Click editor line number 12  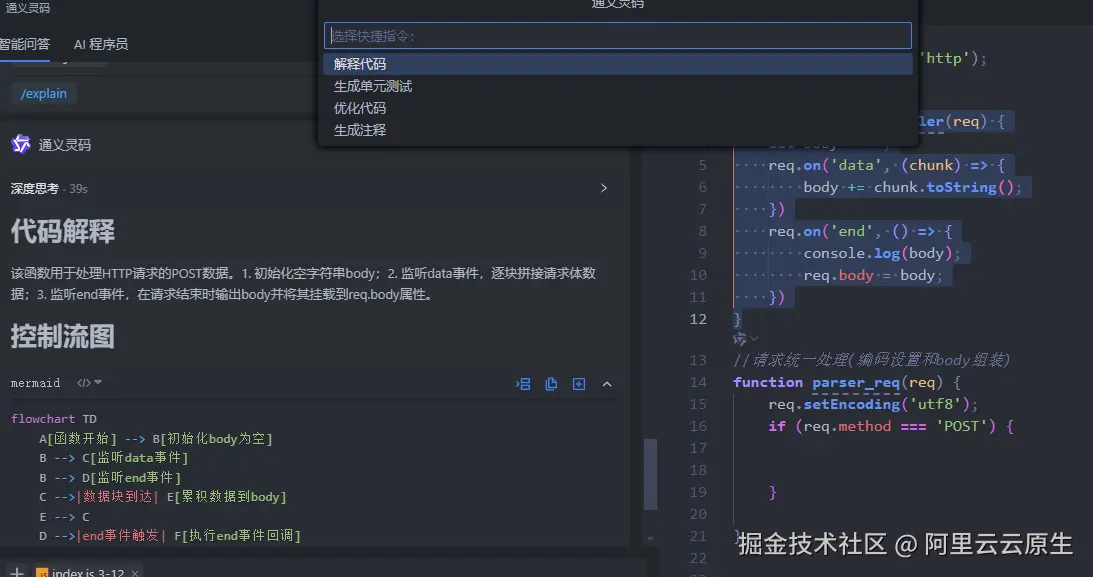[x=698, y=319]
